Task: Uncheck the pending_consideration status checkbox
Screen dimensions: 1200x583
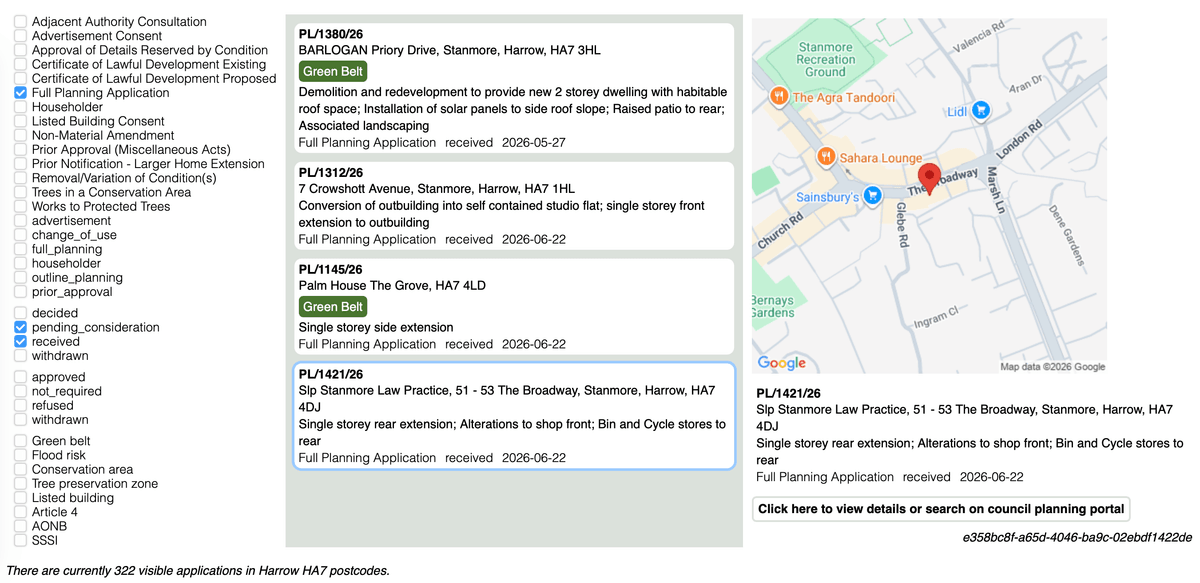Action: click(20, 327)
